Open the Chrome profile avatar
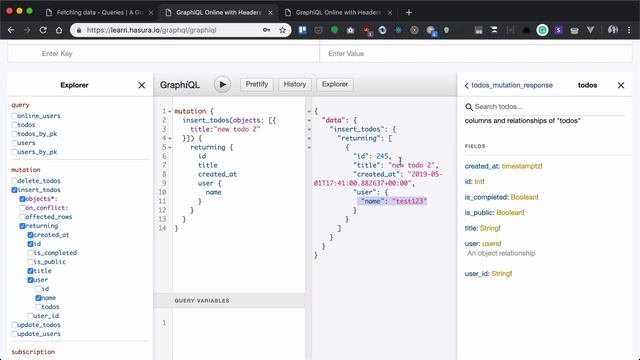Screen dimensions: 640x360 (x=613, y=30)
